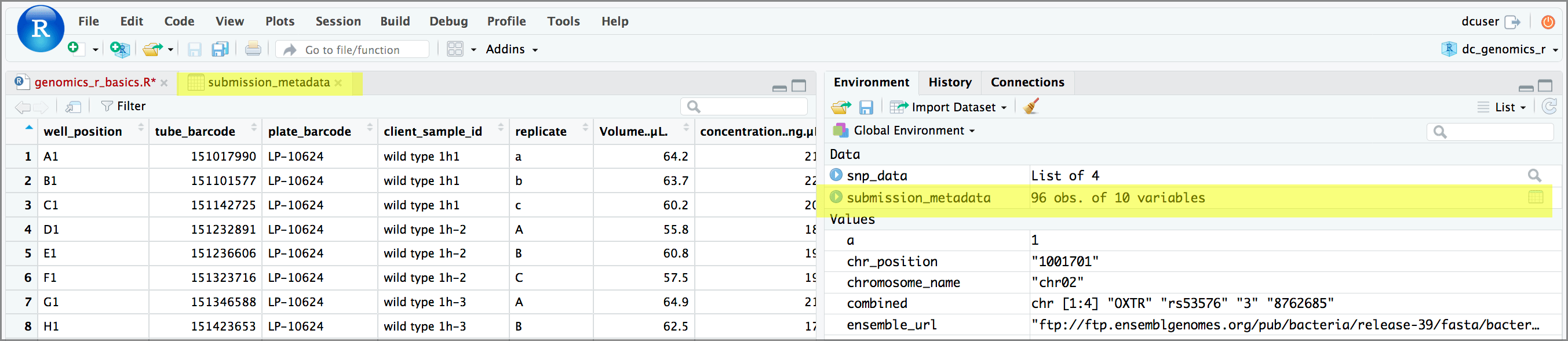Click the save document icon

click(194, 49)
